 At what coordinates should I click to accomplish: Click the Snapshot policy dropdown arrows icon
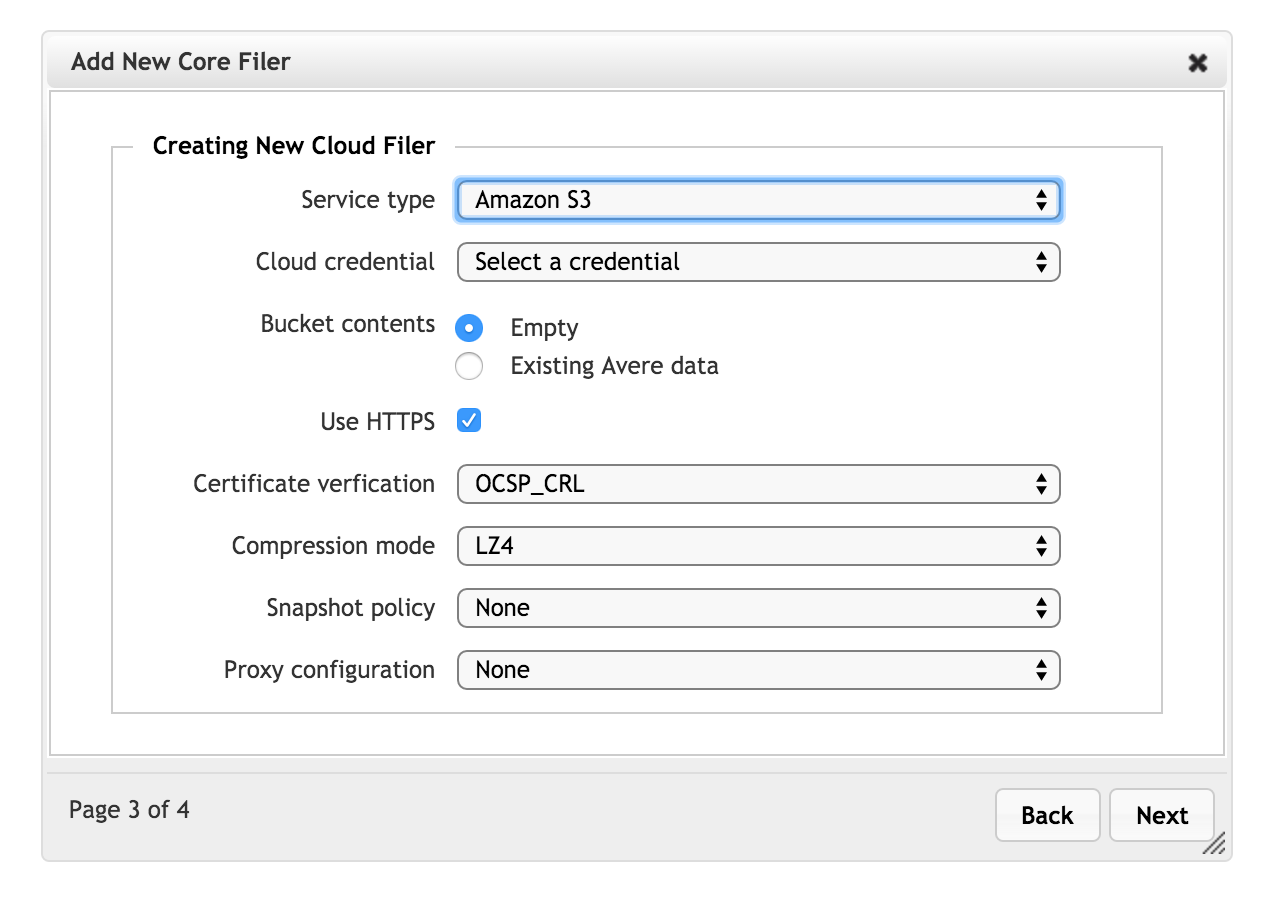point(1041,608)
